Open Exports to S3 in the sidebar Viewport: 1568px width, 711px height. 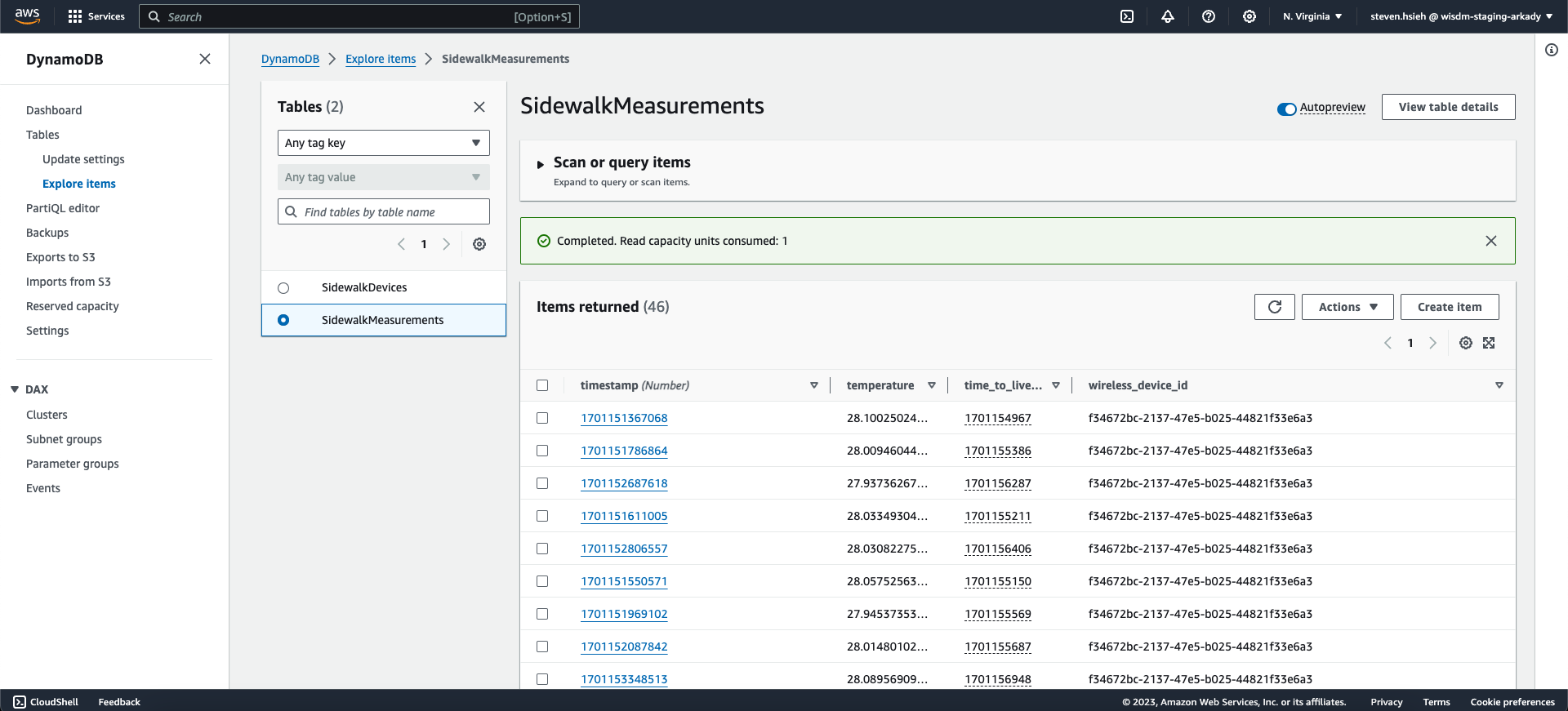pyautogui.click(x=60, y=257)
